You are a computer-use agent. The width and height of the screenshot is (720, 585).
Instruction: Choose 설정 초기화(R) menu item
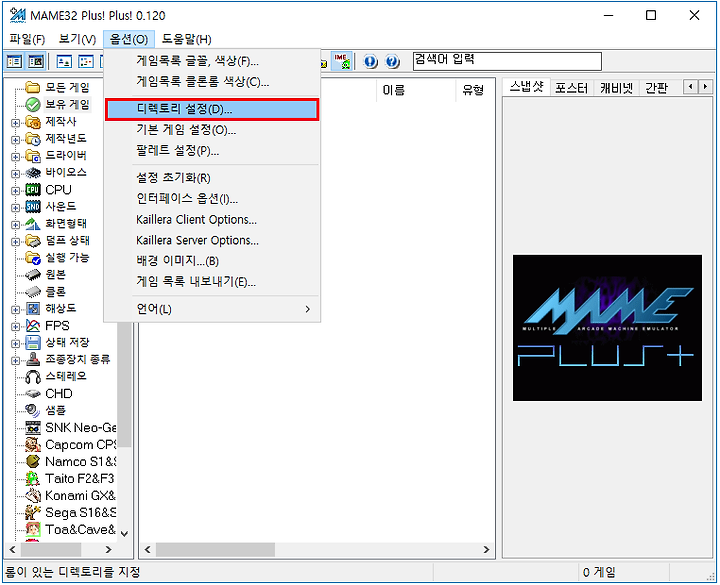[x=212, y=178]
